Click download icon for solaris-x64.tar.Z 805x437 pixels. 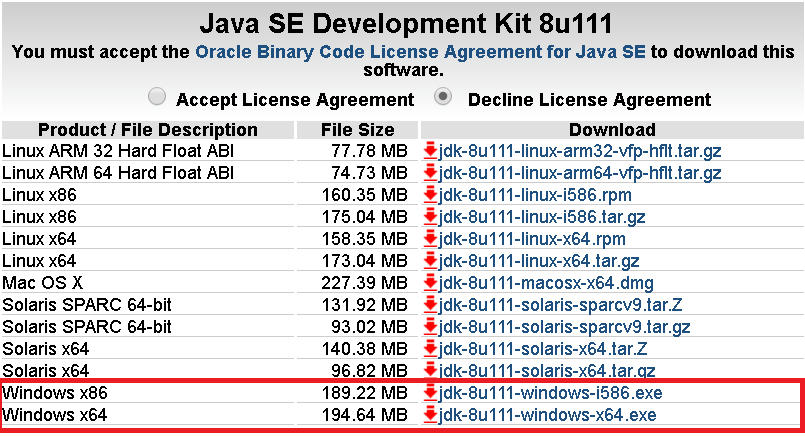[x=430, y=349]
